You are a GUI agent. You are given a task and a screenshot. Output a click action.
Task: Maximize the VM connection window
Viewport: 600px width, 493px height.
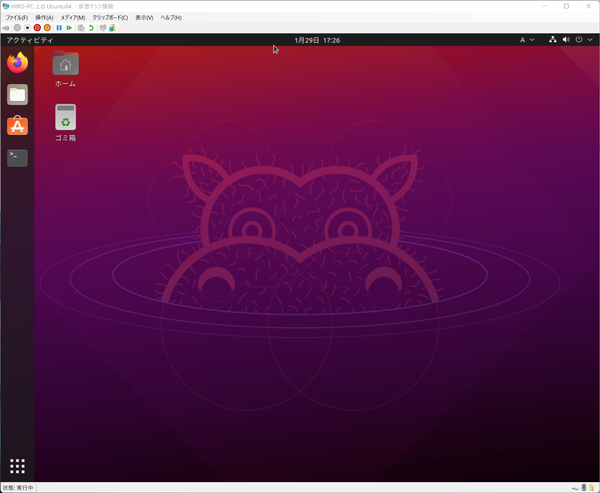coord(566,6)
